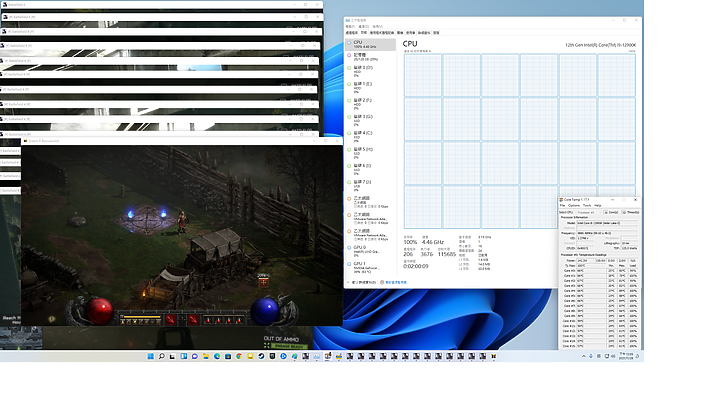
Task: Open File menu in Task Manager
Action: click(x=350, y=27)
